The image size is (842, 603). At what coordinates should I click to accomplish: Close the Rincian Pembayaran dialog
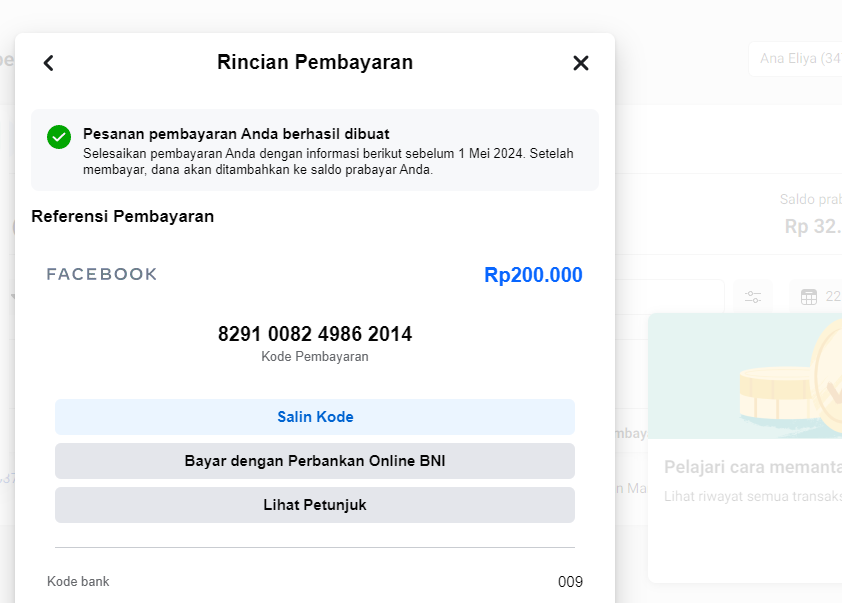pos(581,63)
